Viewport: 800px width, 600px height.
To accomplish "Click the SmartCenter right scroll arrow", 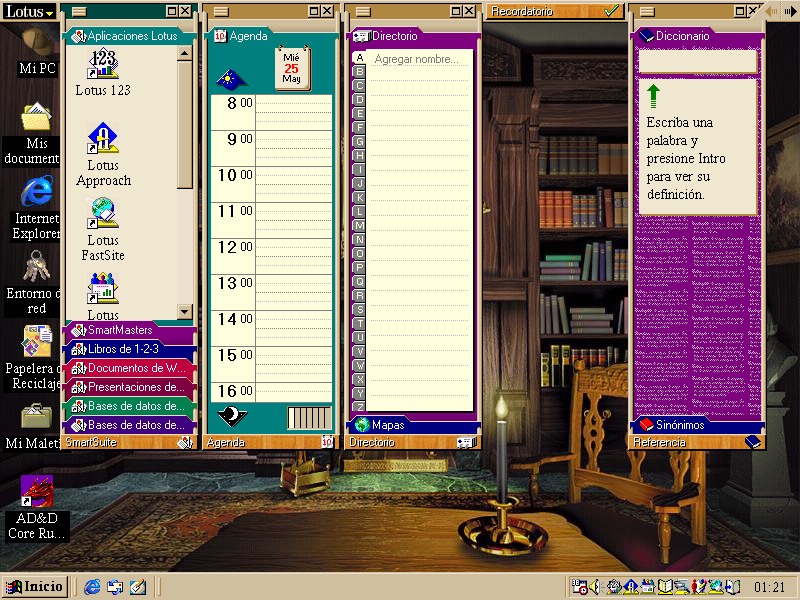I will 792,11.
